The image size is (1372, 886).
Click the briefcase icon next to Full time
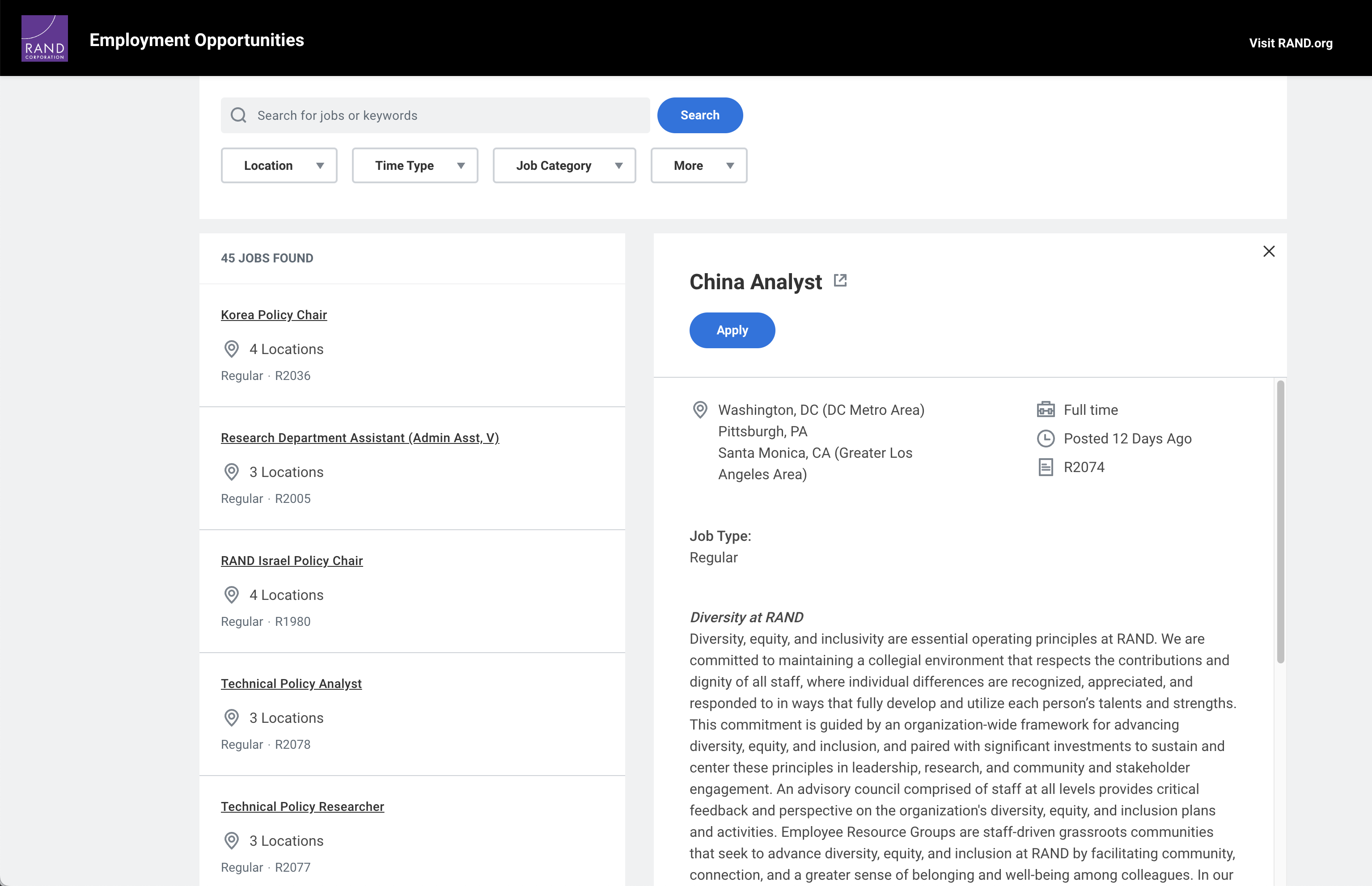click(1046, 409)
